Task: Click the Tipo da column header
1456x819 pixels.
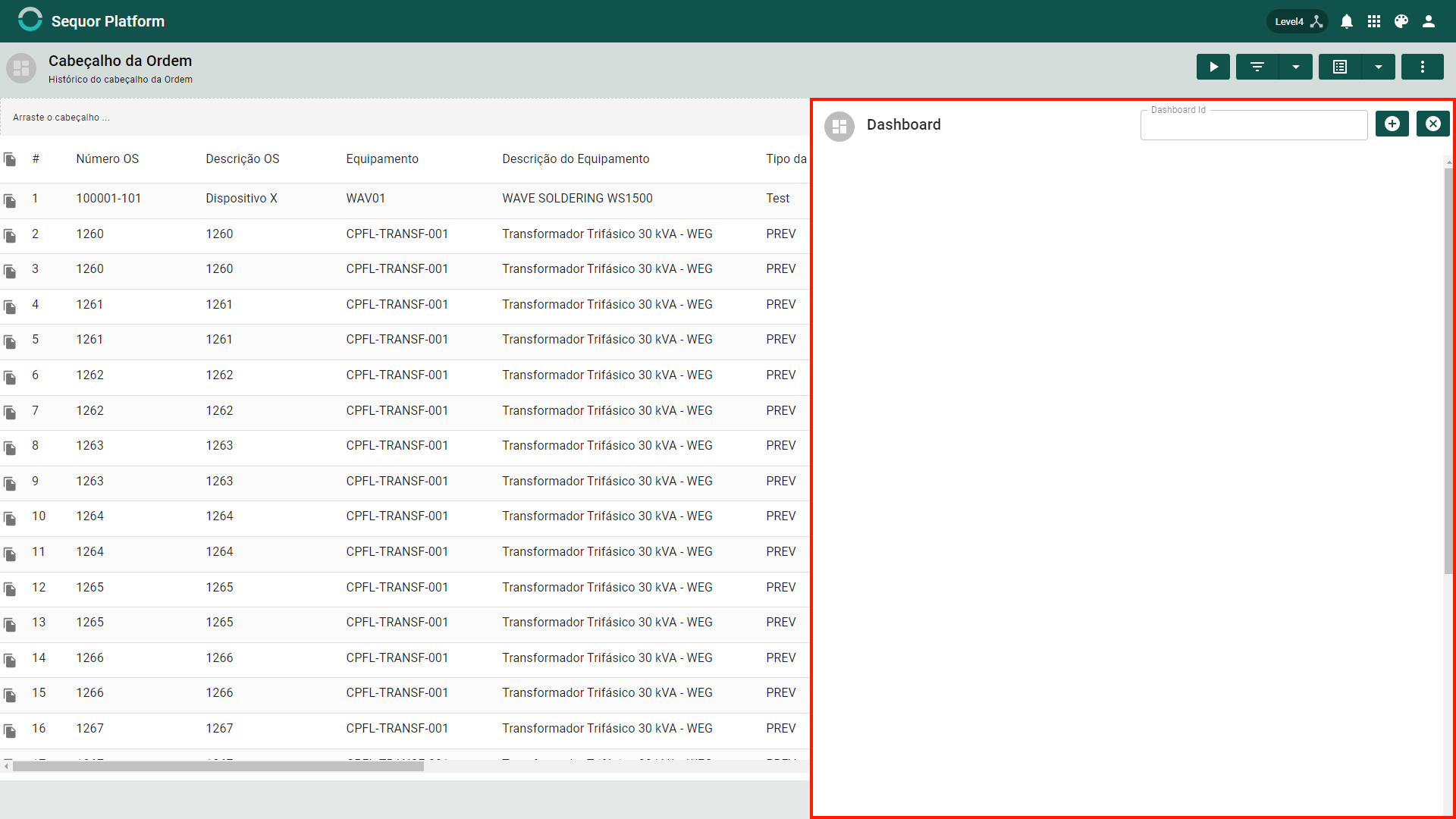Action: pos(786,158)
